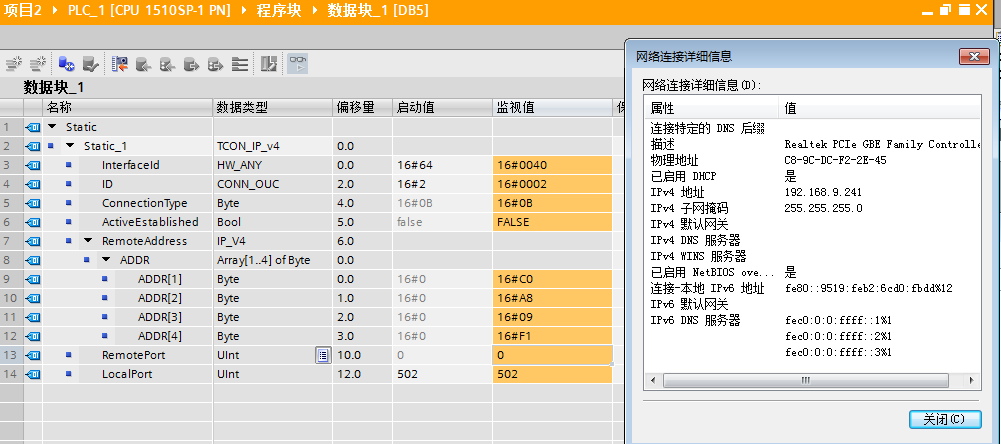Image resolution: width=1001 pixels, height=444 pixels.
Task: Click the tag icon in the ActiveEstablished row
Action: click(x=33, y=222)
